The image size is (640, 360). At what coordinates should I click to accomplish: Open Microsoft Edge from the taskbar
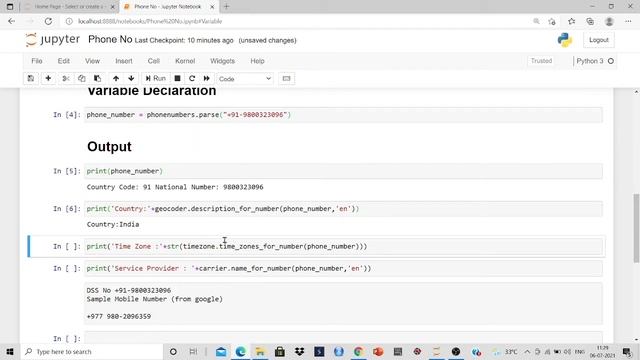coord(240,351)
